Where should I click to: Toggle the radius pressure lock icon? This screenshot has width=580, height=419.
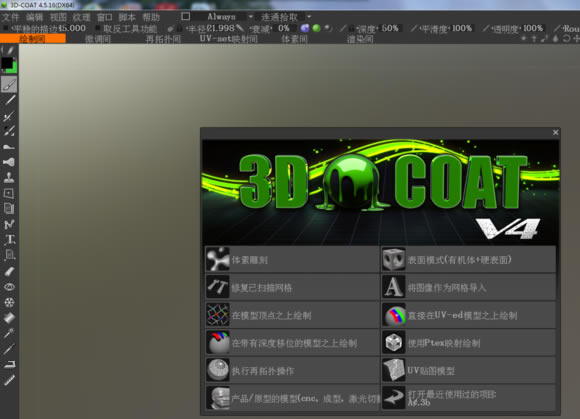pos(179,28)
